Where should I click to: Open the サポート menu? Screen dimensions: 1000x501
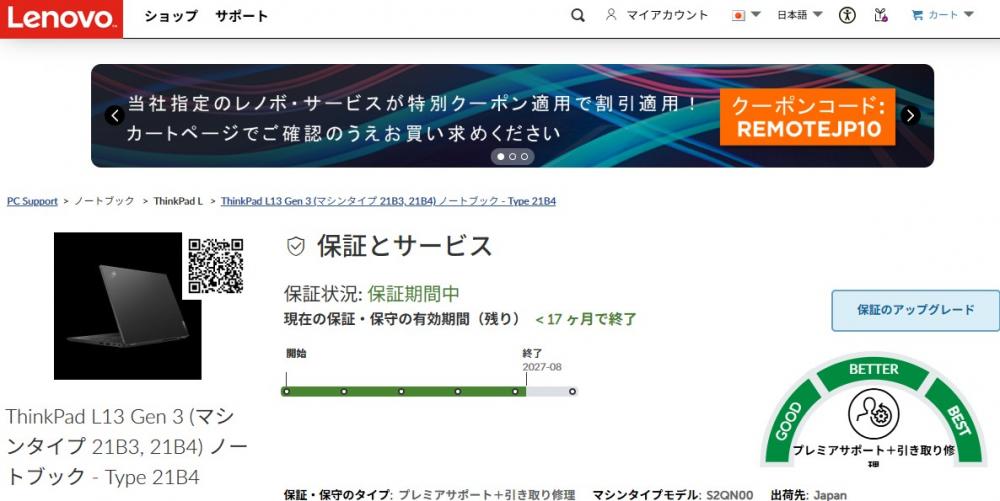tap(241, 16)
